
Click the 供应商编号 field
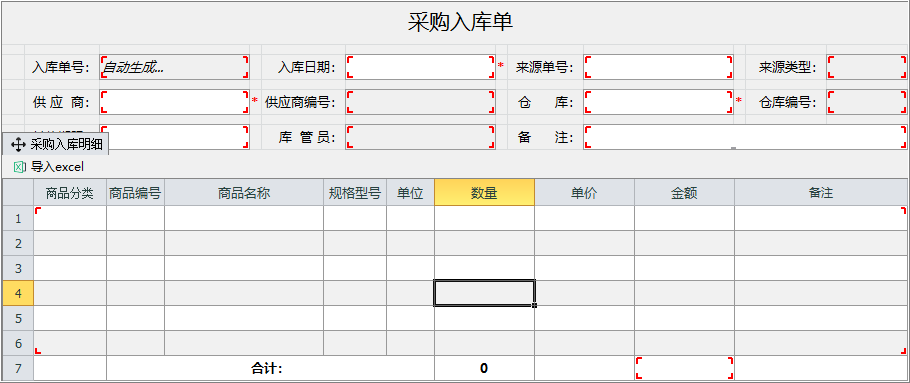tap(421, 102)
